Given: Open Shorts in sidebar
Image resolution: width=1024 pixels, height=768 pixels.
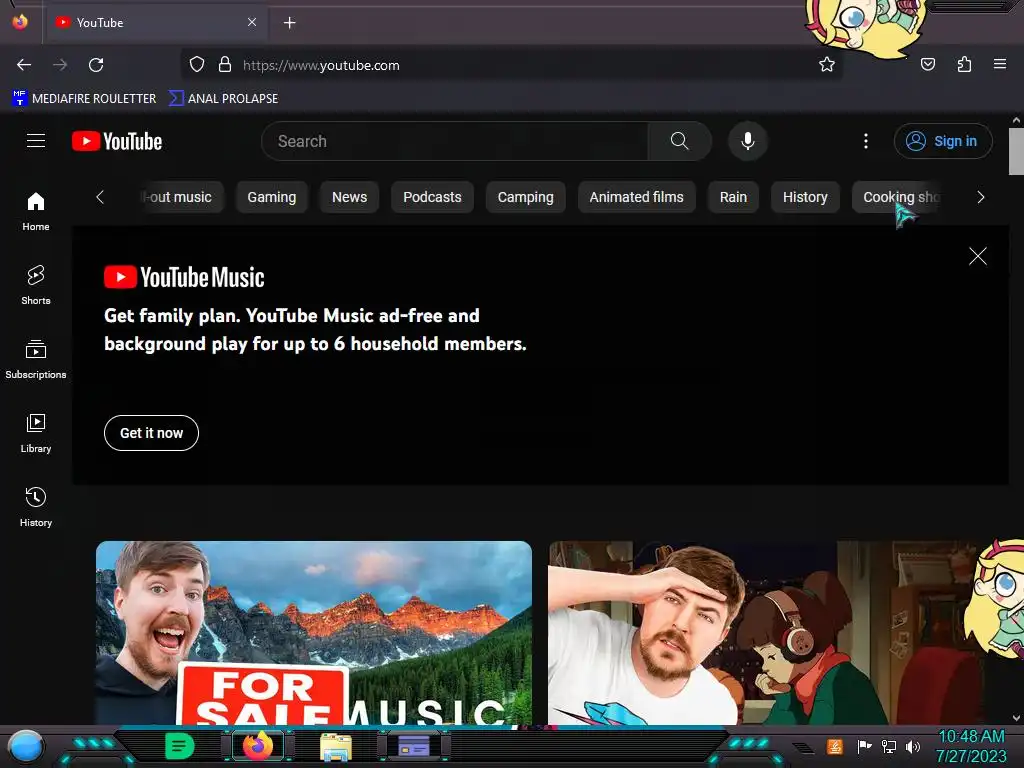Looking at the screenshot, I should 36,285.
